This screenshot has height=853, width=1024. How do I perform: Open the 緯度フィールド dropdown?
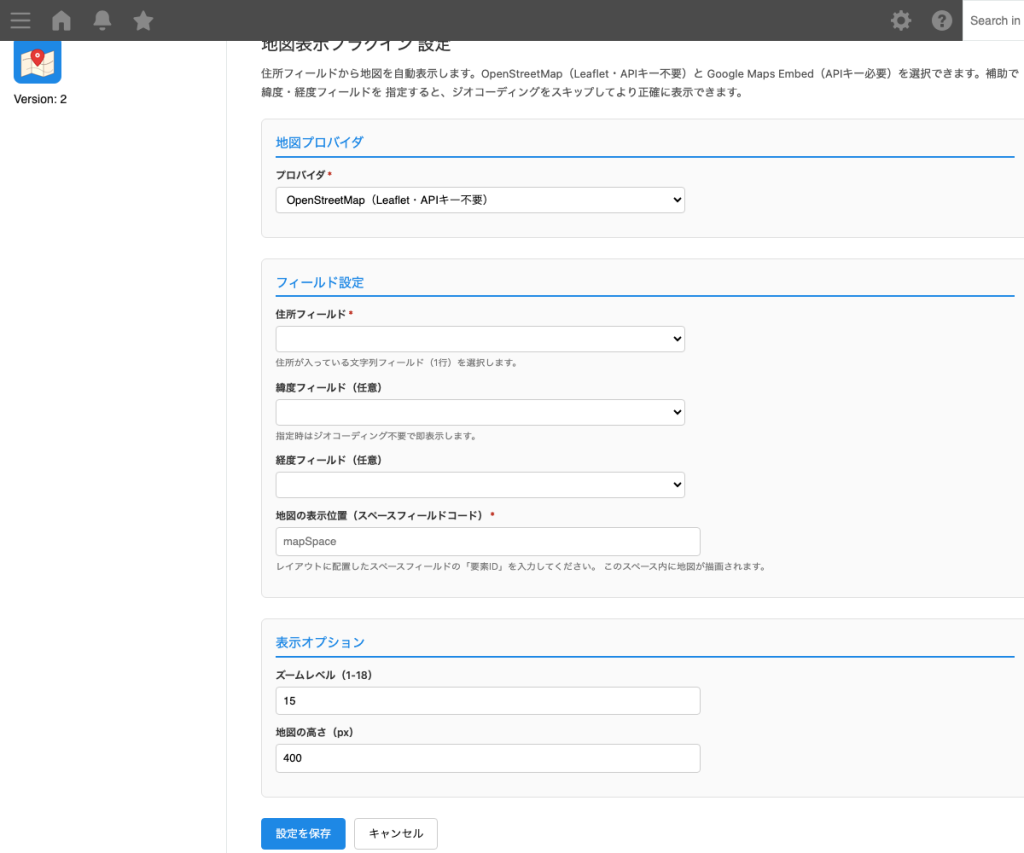click(479, 411)
